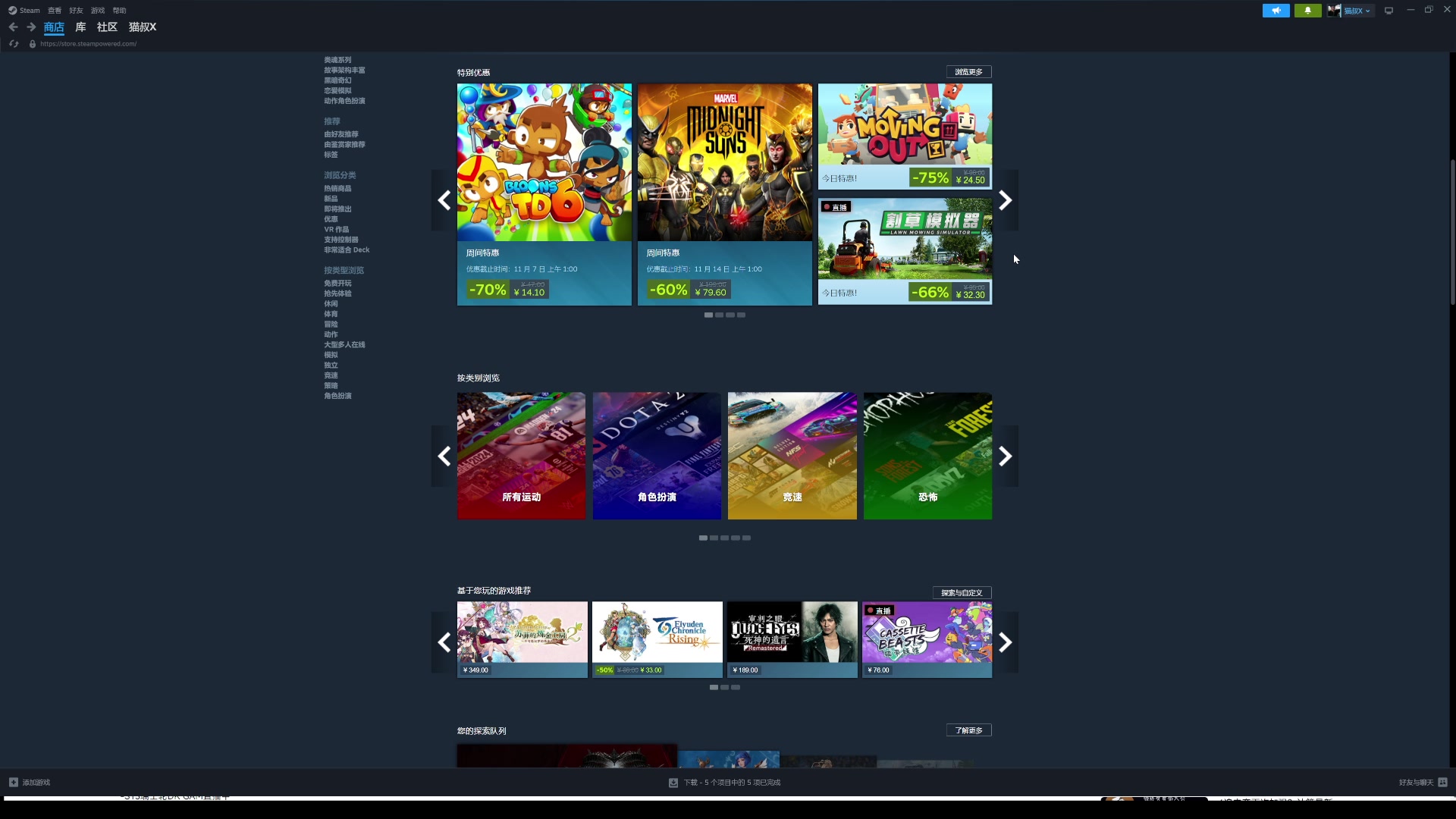Open the green notifications bell

pyautogui.click(x=1307, y=11)
